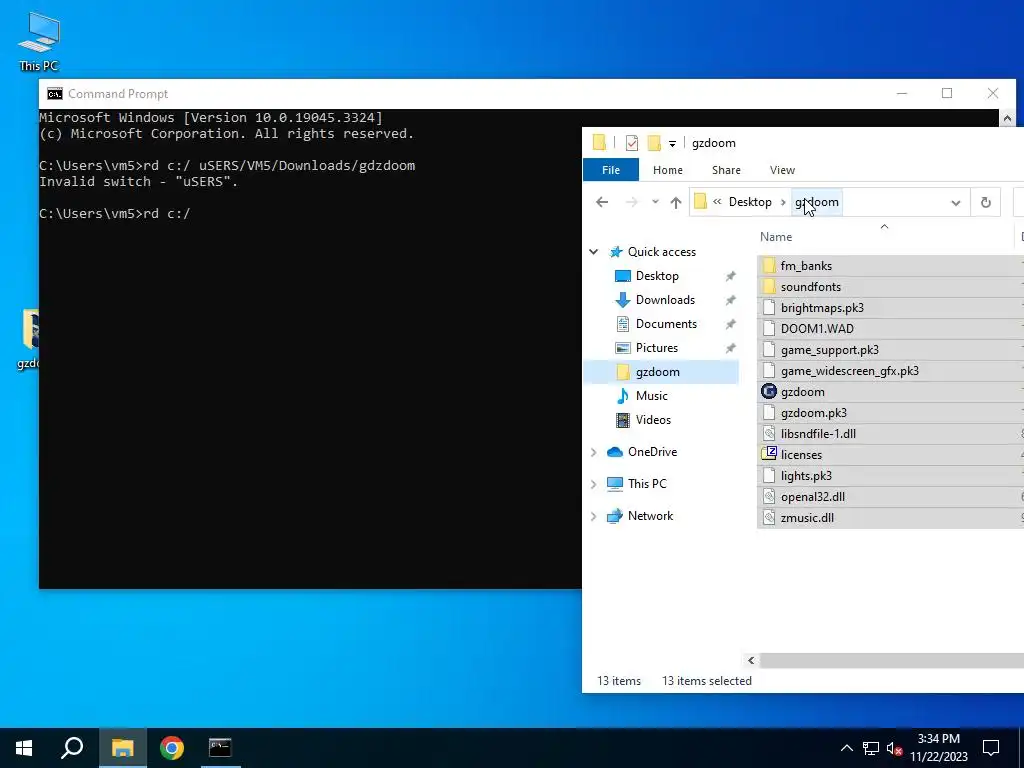Open Desktop in the navigation pane

coord(657,276)
